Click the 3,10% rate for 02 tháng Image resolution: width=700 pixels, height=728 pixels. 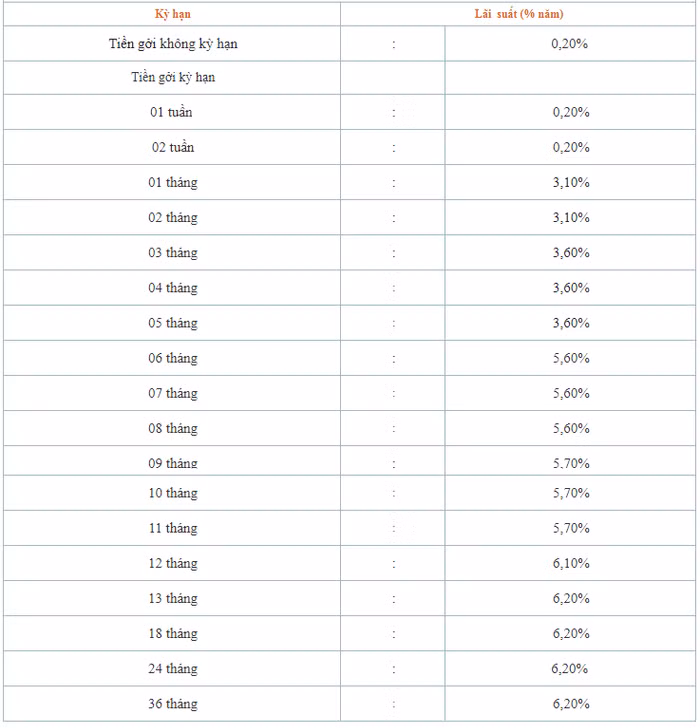[x=571, y=217]
